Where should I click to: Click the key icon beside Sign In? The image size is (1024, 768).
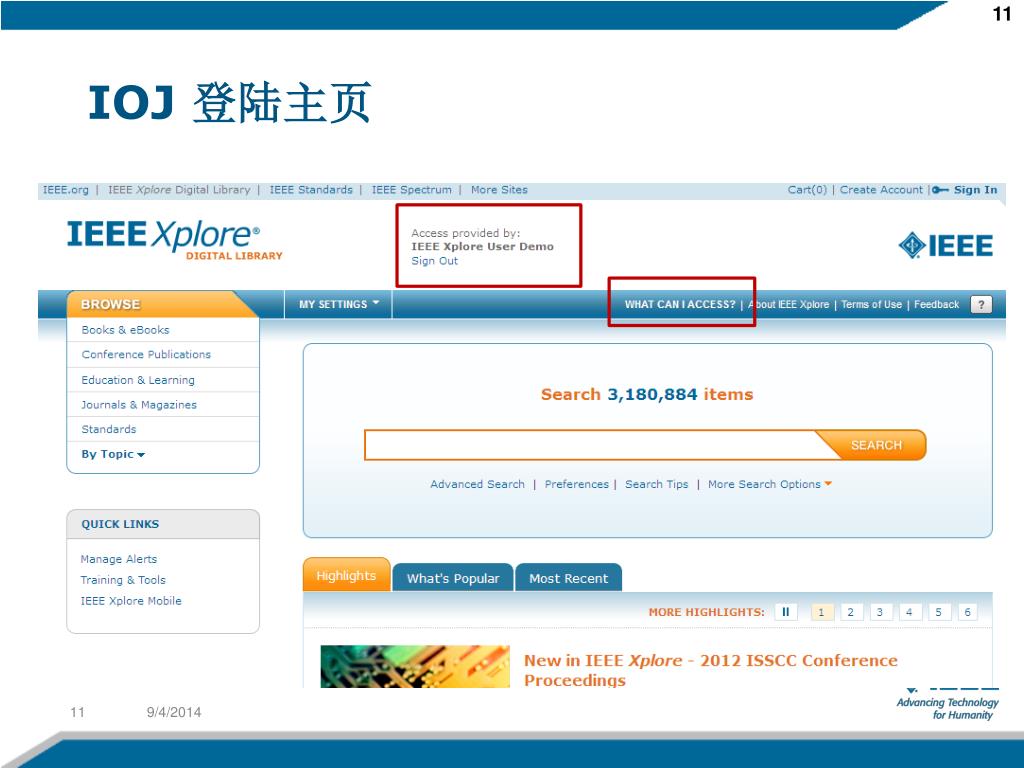point(940,190)
